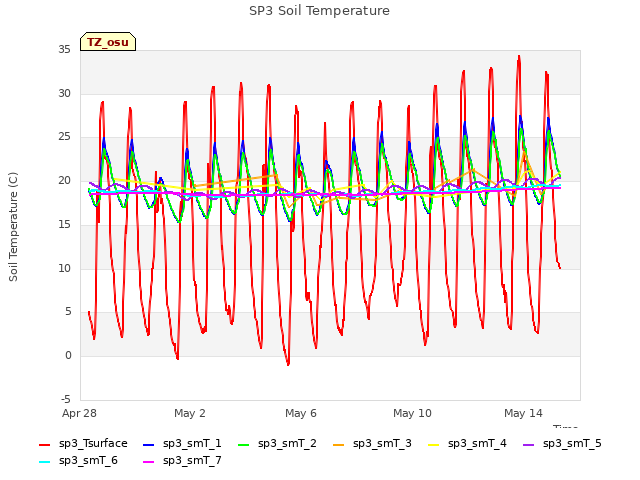The image size is (640, 480).
Task: Select the sp3_smT_3 legend label
Action: click(x=382, y=444)
